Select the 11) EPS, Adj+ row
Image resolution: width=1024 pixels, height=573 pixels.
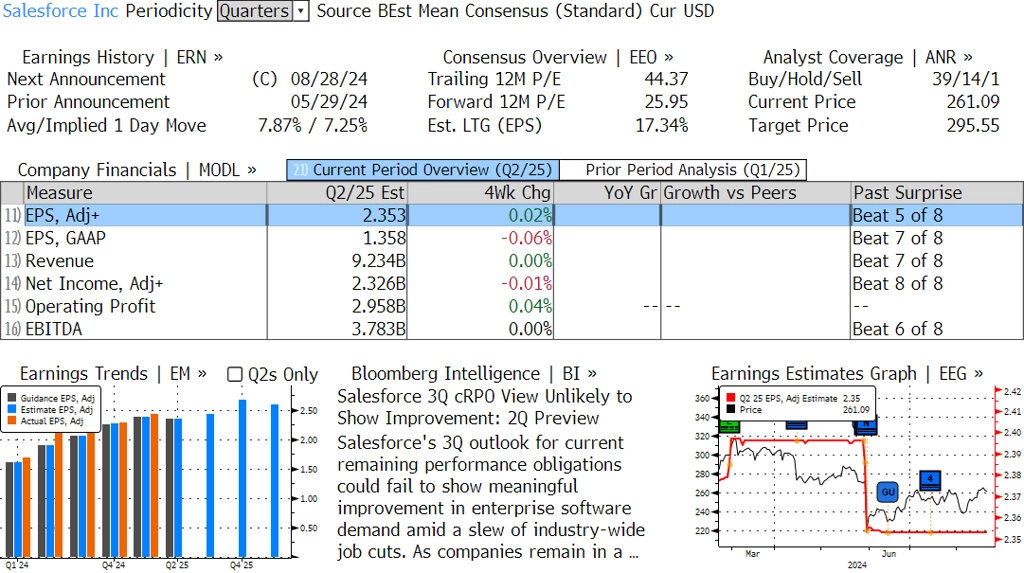click(512, 216)
